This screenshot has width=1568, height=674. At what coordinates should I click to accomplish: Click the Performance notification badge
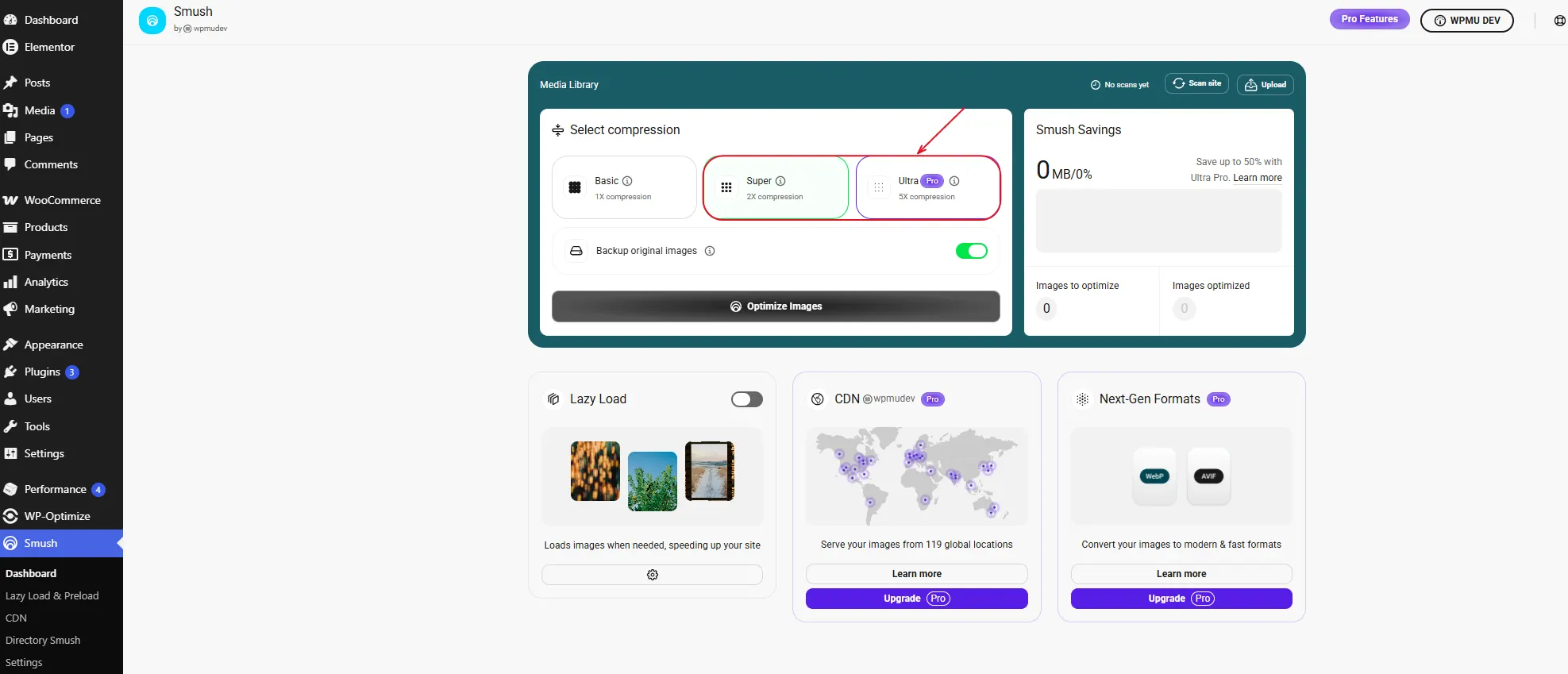tap(98, 490)
